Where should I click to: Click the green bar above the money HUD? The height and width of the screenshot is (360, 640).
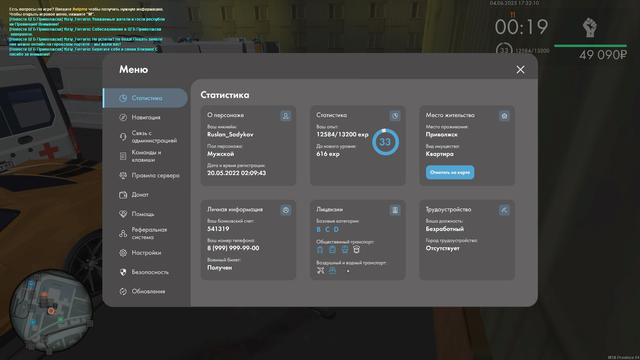pos(590,46)
